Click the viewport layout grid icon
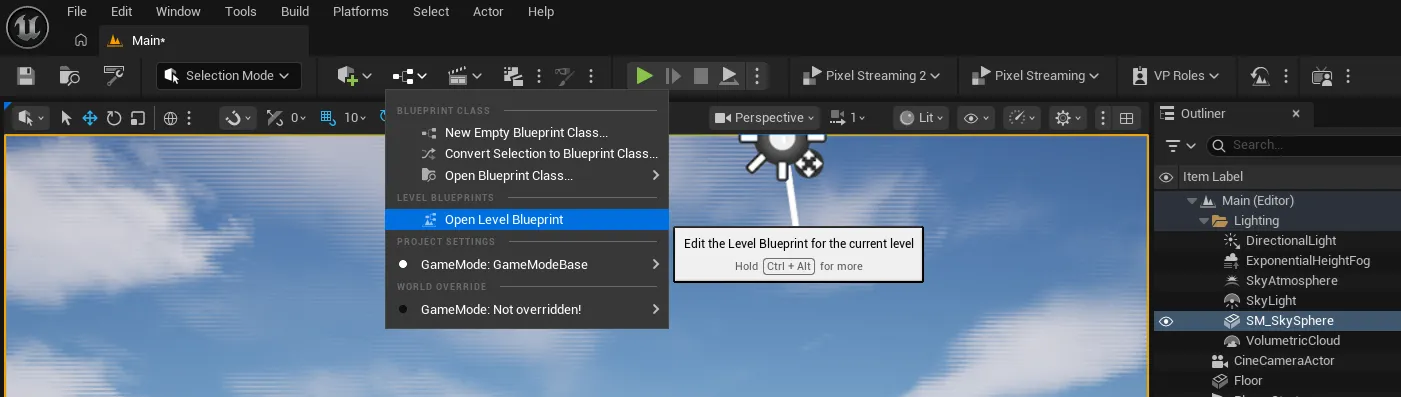Viewport: 1401px width, 397px height. 1127,118
